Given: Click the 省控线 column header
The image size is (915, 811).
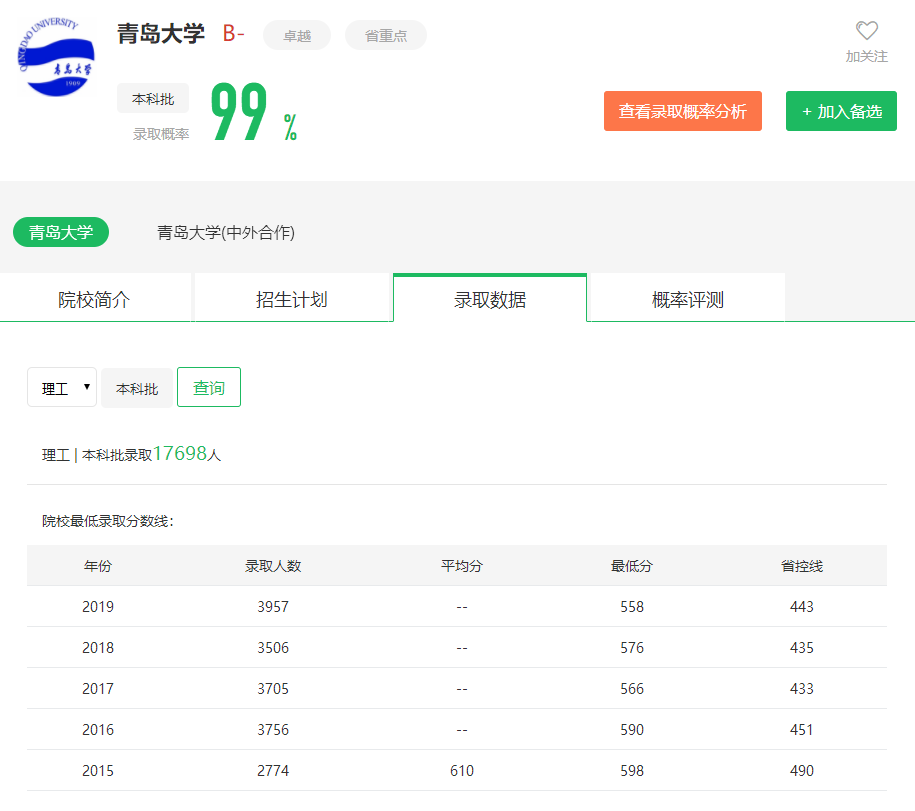Looking at the screenshot, I should [x=802, y=566].
